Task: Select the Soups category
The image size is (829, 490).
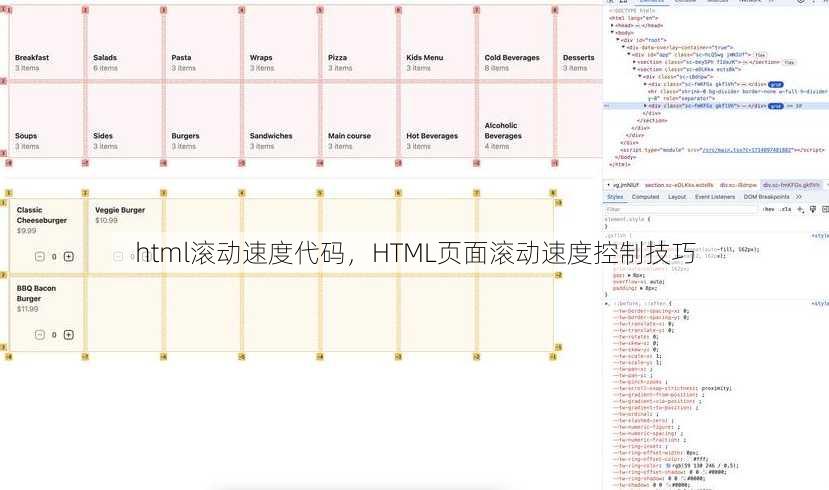Action: (x=45, y=121)
